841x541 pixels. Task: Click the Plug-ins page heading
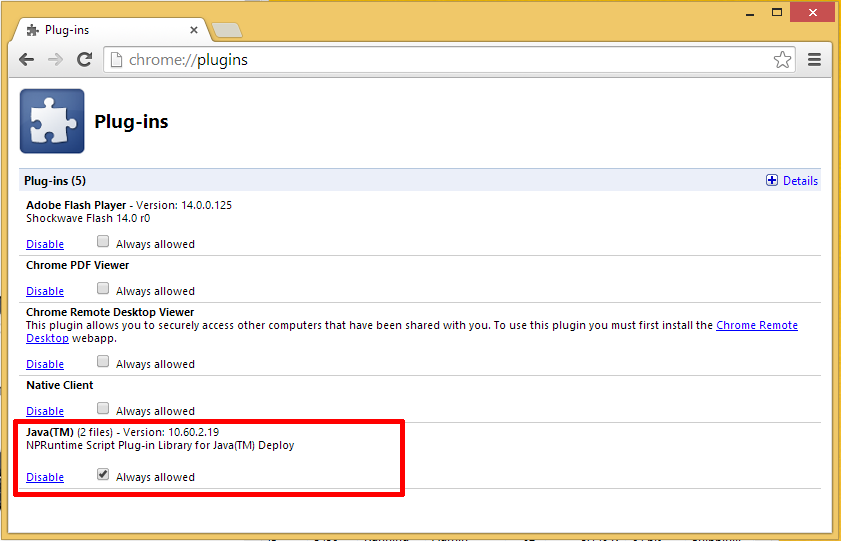tap(131, 122)
